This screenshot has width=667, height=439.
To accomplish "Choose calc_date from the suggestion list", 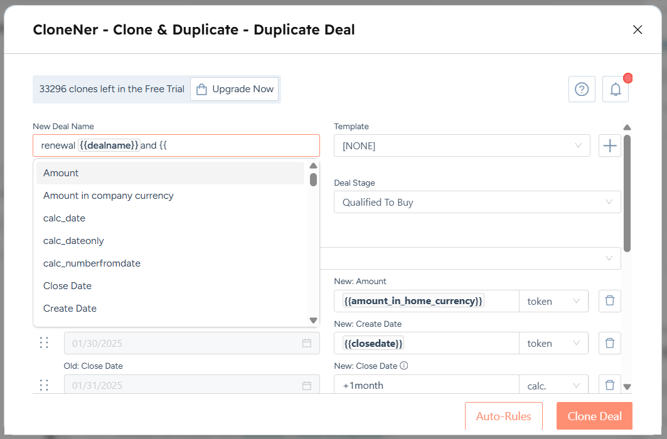I will pos(170,218).
